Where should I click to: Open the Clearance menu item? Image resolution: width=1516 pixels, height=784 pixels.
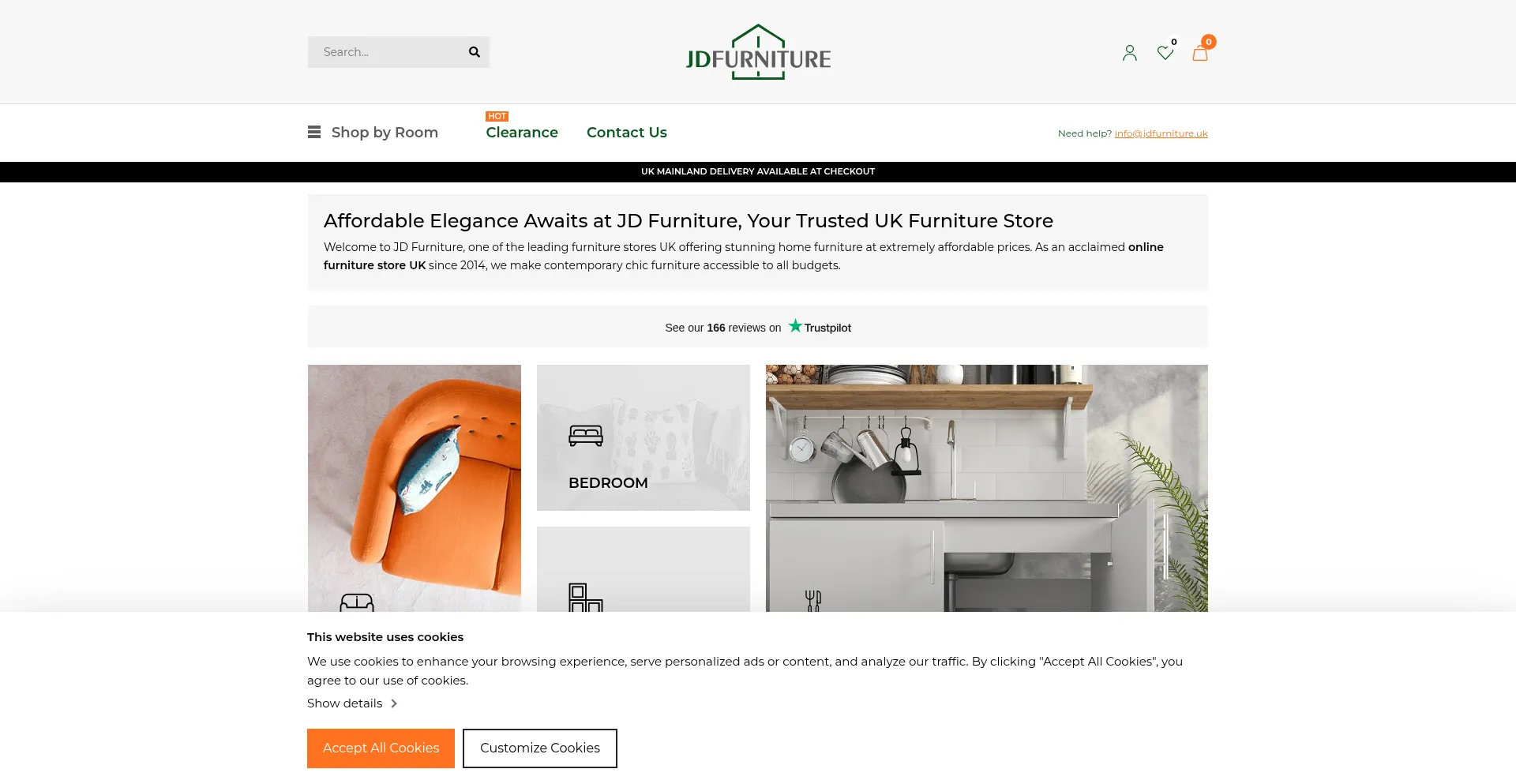click(x=522, y=132)
